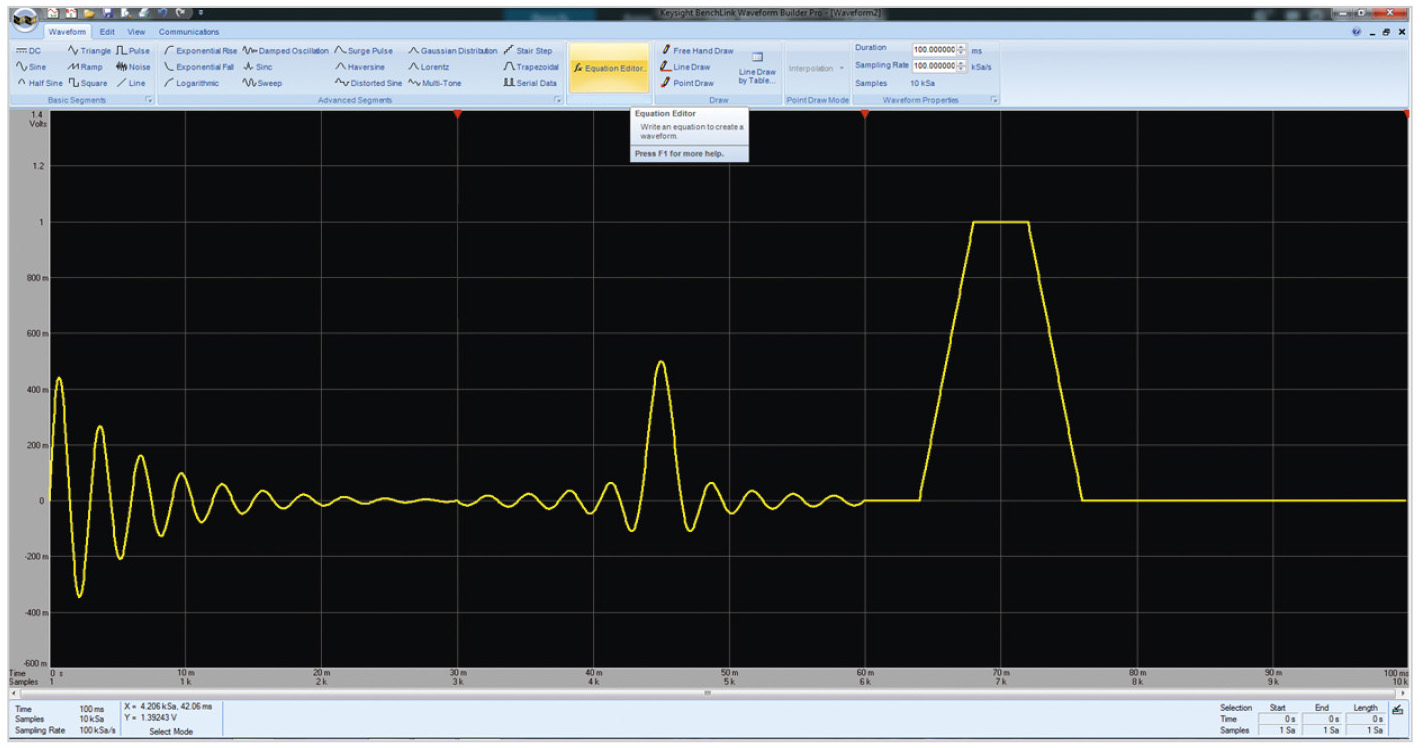The image size is (1426, 748).
Task: Select the Damped Oscillation segment
Action: (x=286, y=51)
